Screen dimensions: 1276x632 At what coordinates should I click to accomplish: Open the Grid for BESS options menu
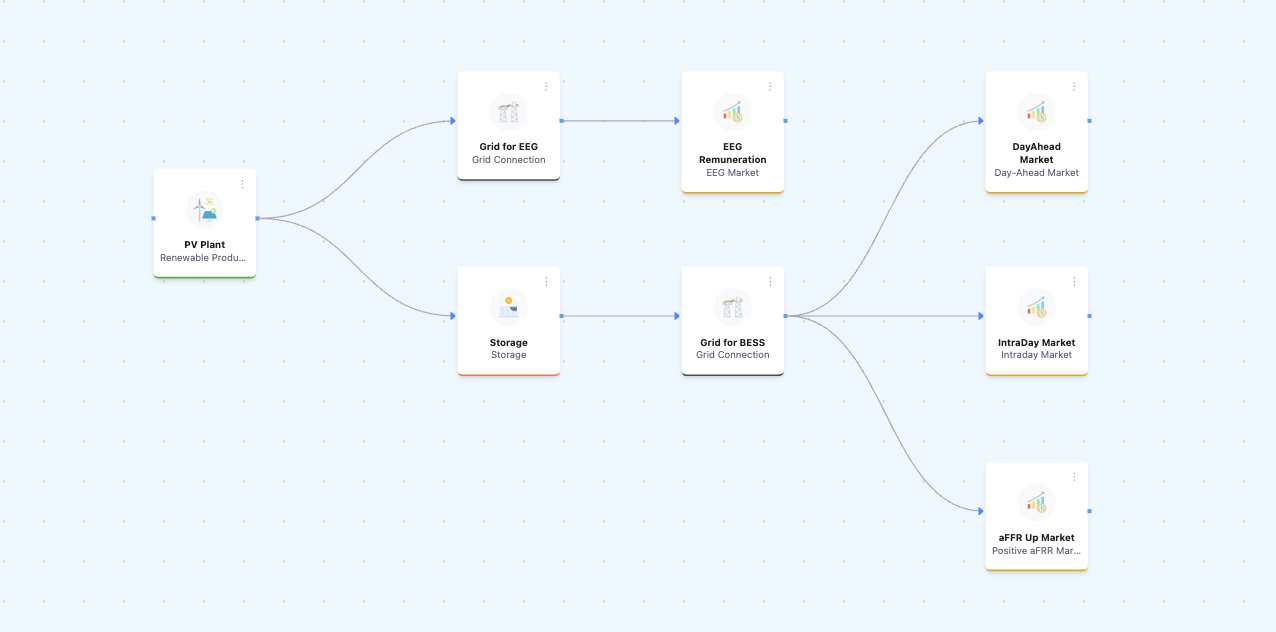click(770, 282)
